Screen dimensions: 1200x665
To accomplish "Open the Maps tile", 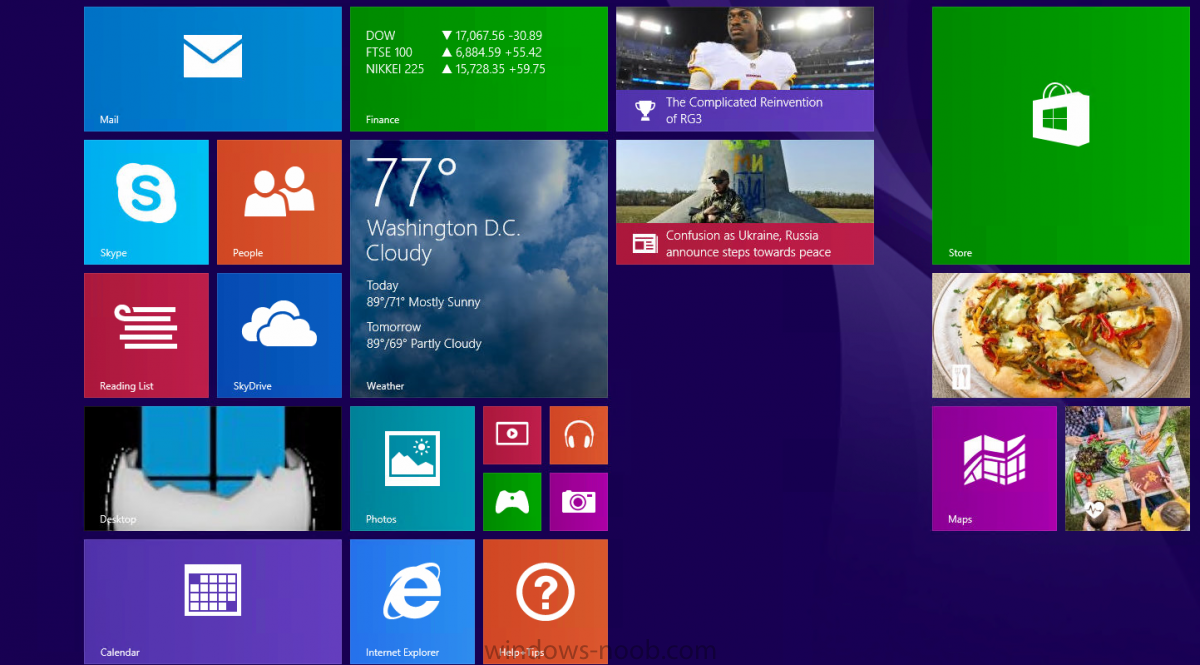I will click(x=994, y=468).
